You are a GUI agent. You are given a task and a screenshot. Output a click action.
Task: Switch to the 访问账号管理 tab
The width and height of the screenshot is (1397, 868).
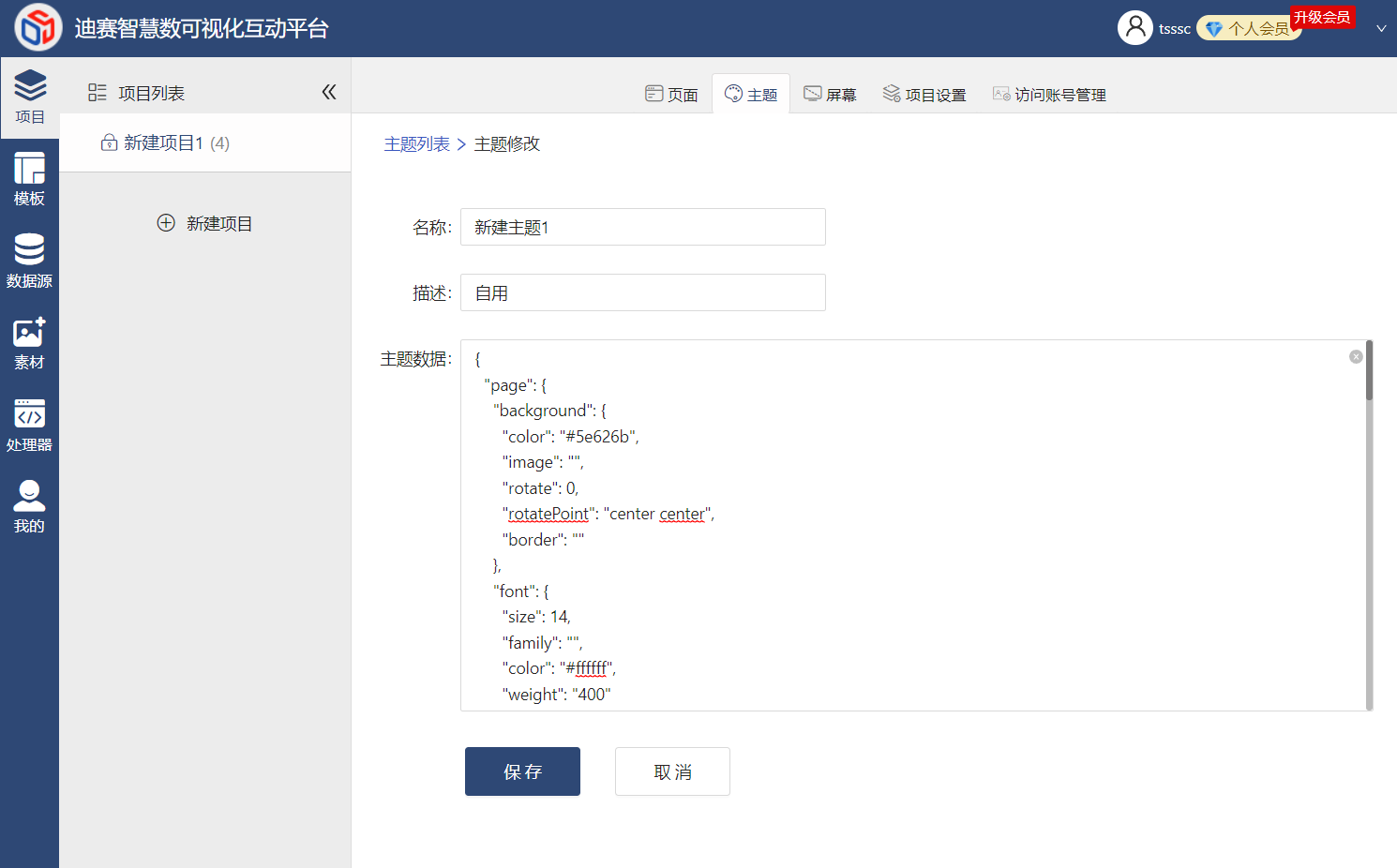coord(1049,94)
